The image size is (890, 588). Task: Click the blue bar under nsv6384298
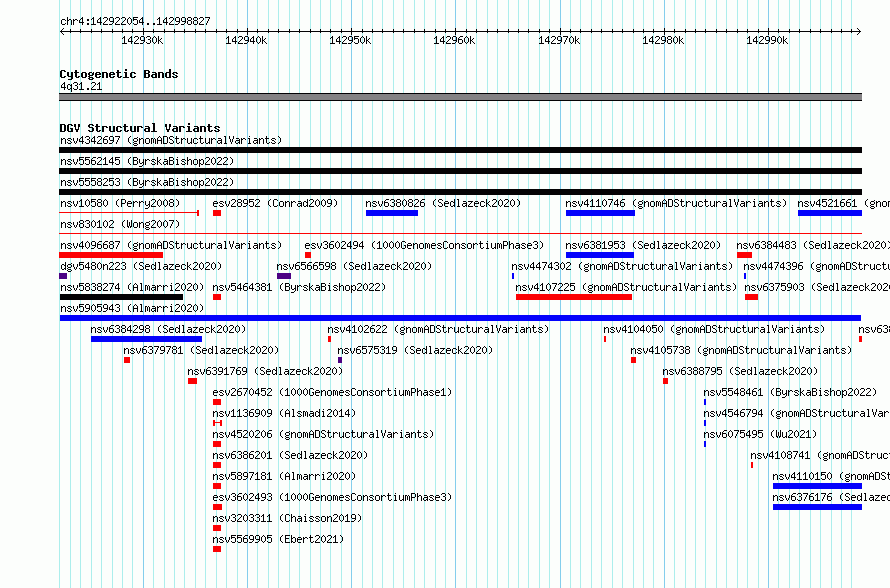(x=146, y=339)
